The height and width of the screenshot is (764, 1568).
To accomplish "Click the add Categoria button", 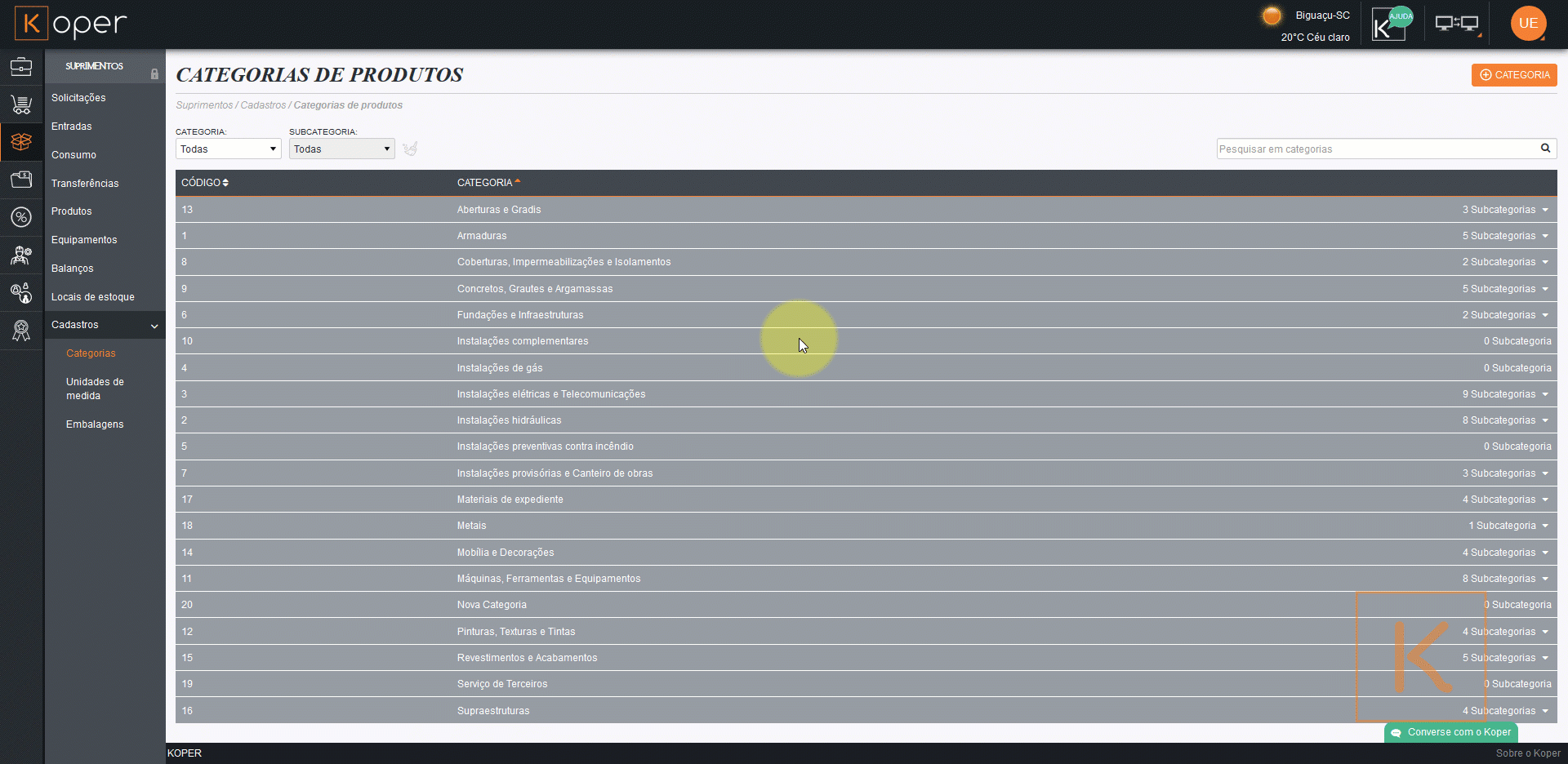I will (1514, 75).
